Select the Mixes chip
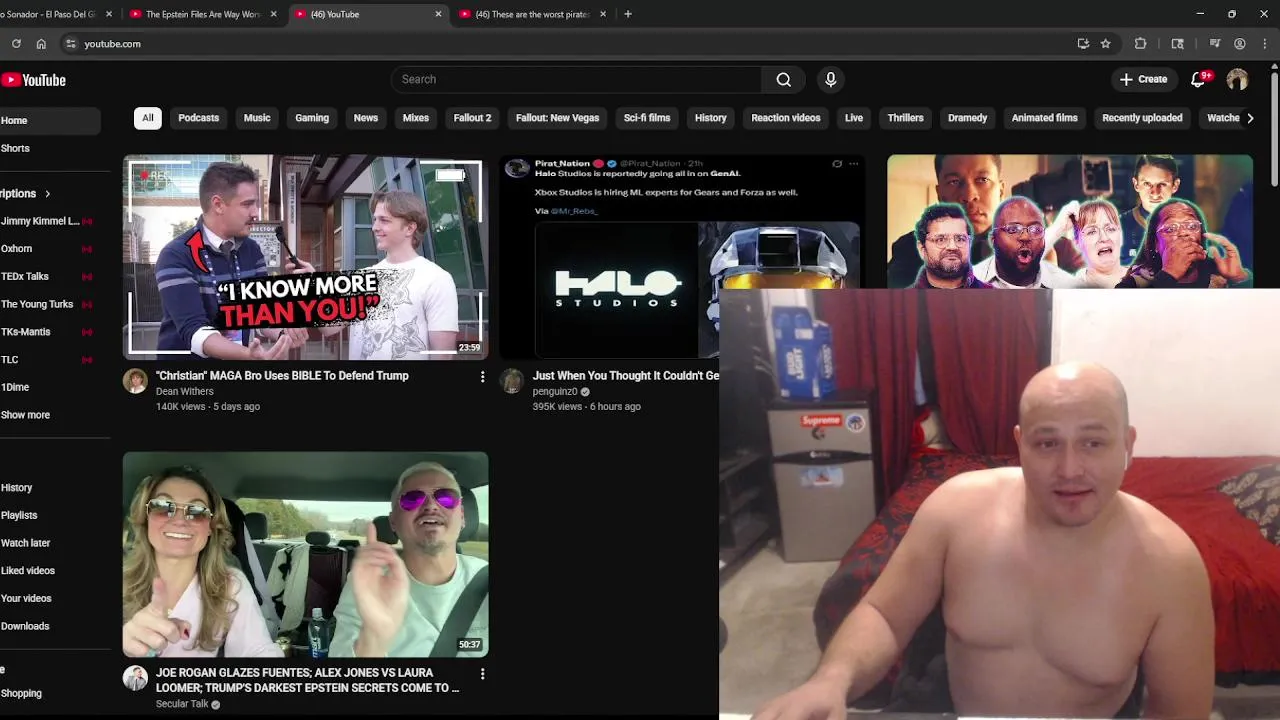1280x720 pixels. coord(416,118)
